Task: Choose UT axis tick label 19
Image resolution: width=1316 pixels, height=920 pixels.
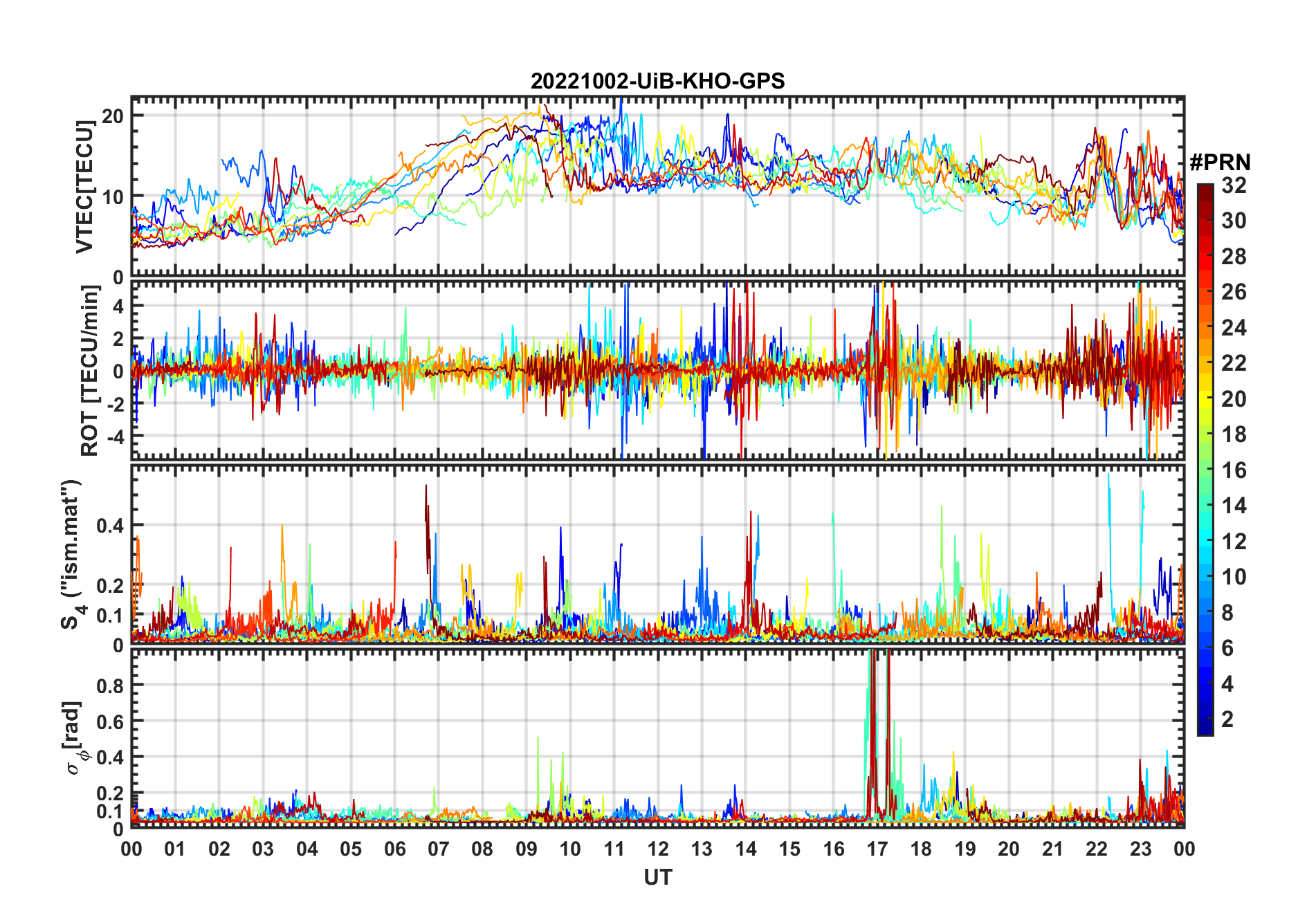Action: [965, 849]
